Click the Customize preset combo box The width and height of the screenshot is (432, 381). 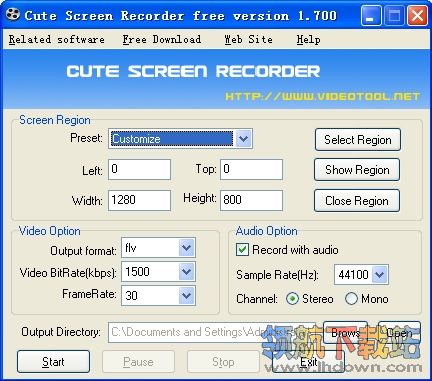180,138
